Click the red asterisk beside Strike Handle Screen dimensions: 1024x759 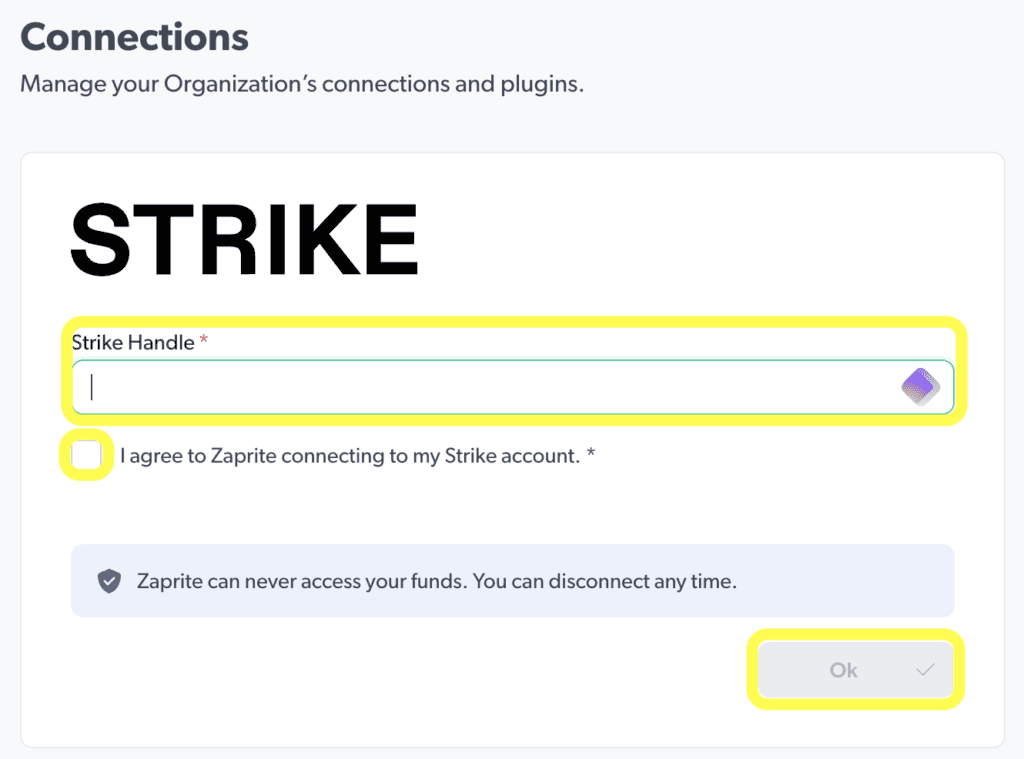pyautogui.click(x=204, y=342)
